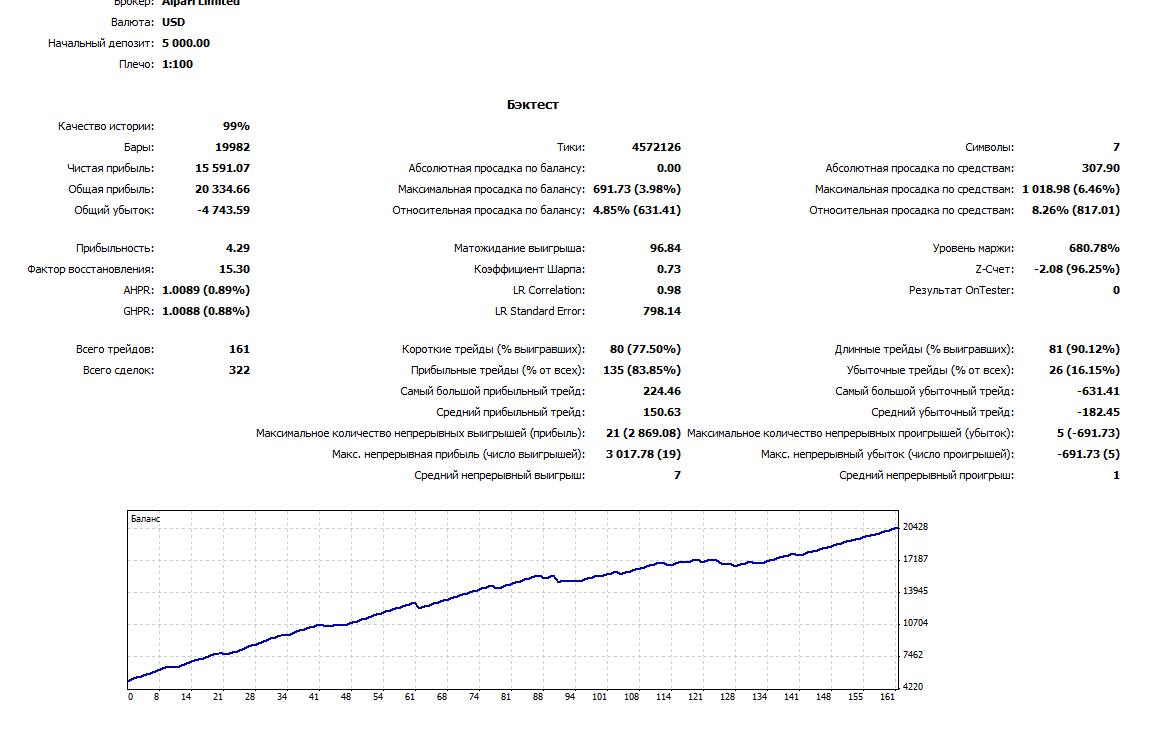The image size is (1158, 734).
Task: Select maximal equity drawdown 1 018.98 (6.46%)
Action: [1071, 189]
